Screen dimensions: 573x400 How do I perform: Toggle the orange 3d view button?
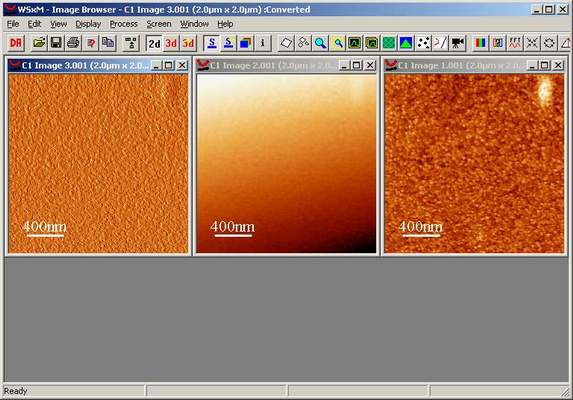(x=188, y=43)
